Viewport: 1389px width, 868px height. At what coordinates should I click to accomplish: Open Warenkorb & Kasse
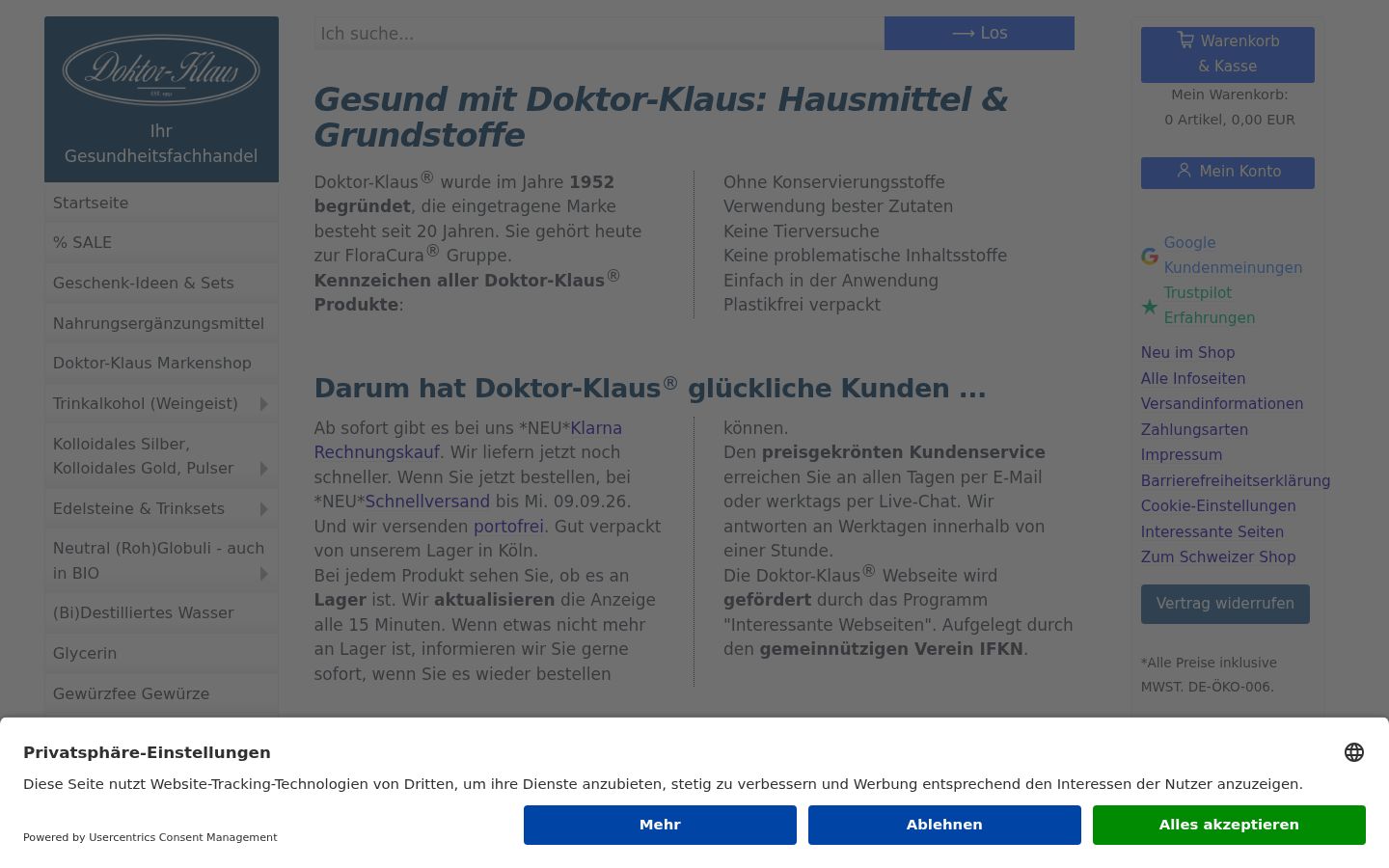[x=1227, y=54]
